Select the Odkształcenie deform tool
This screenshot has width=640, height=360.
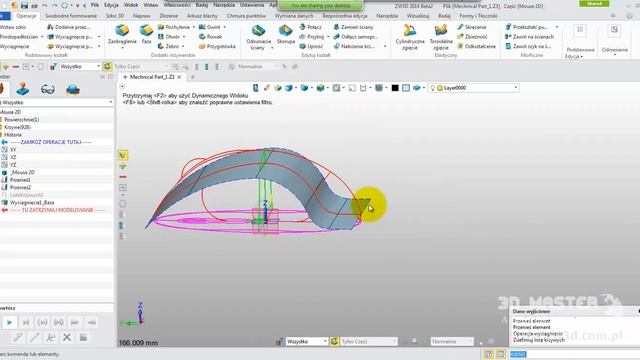(476, 47)
